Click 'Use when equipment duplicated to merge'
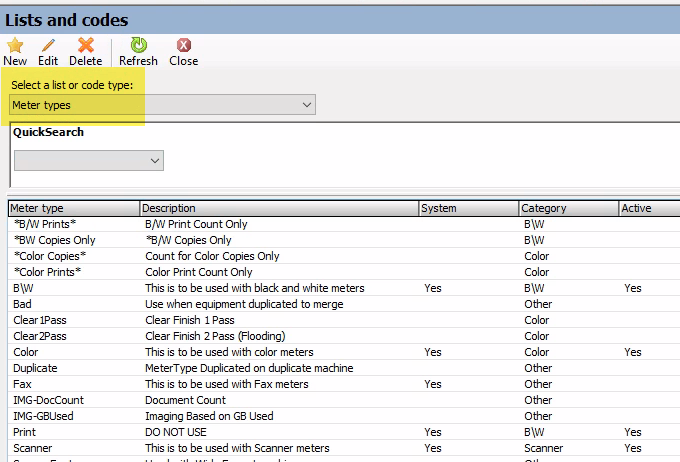The image size is (680, 462). tap(244, 304)
